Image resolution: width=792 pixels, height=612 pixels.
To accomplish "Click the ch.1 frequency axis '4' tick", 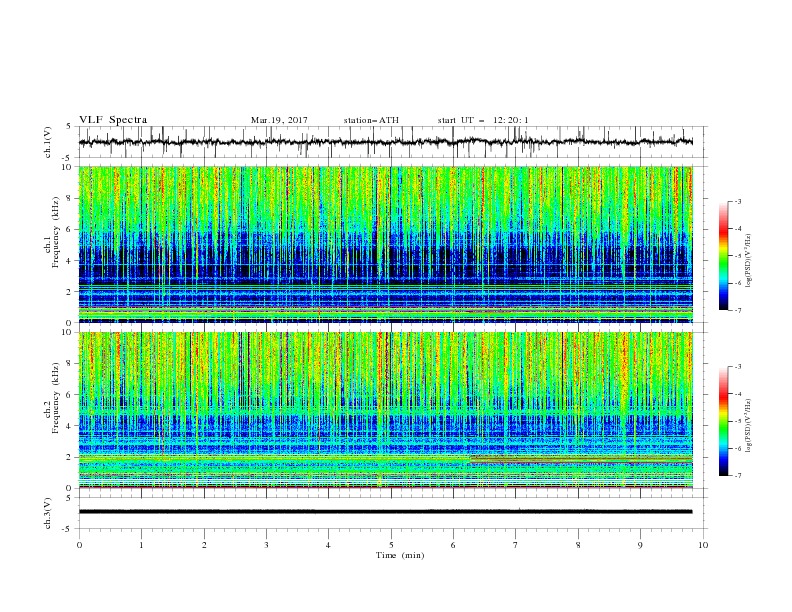I will click(x=71, y=261).
